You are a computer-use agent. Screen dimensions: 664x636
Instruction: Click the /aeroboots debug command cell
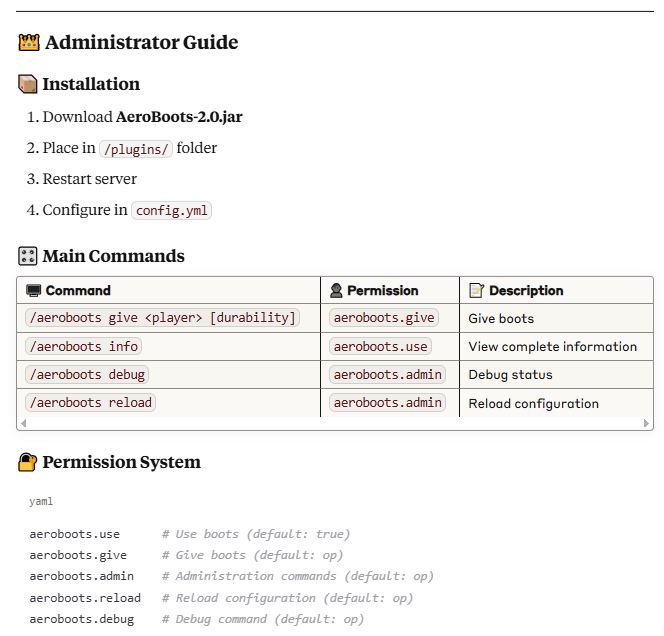pos(88,374)
